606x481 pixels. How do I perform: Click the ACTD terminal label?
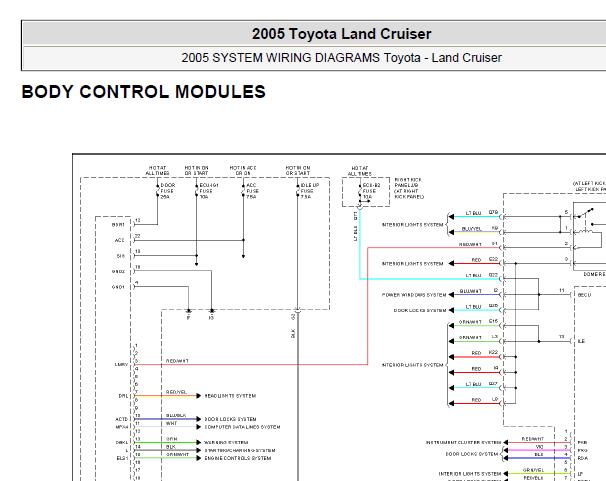pyautogui.click(x=121, y=419)
